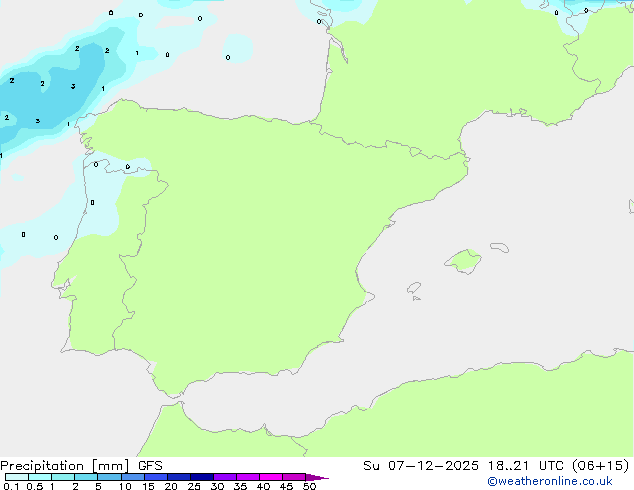
Task: Click the 0.5–1 mm legend swatch
Action: (40, 477)
